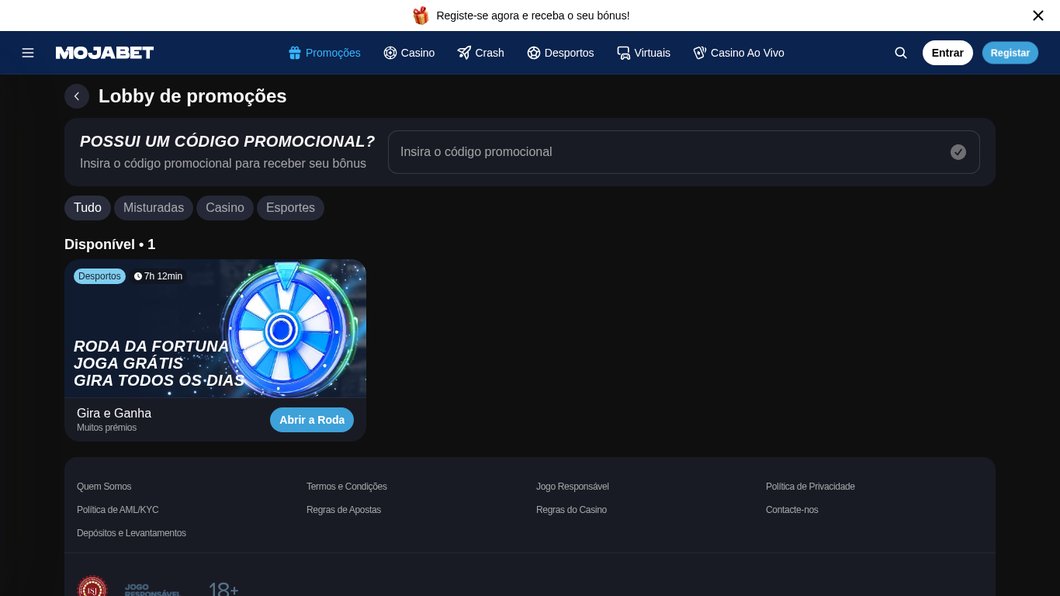The width and height of the screenshot is (1060, 596).
Task: Close the registration bonus banner
Action: [1038, 16]
